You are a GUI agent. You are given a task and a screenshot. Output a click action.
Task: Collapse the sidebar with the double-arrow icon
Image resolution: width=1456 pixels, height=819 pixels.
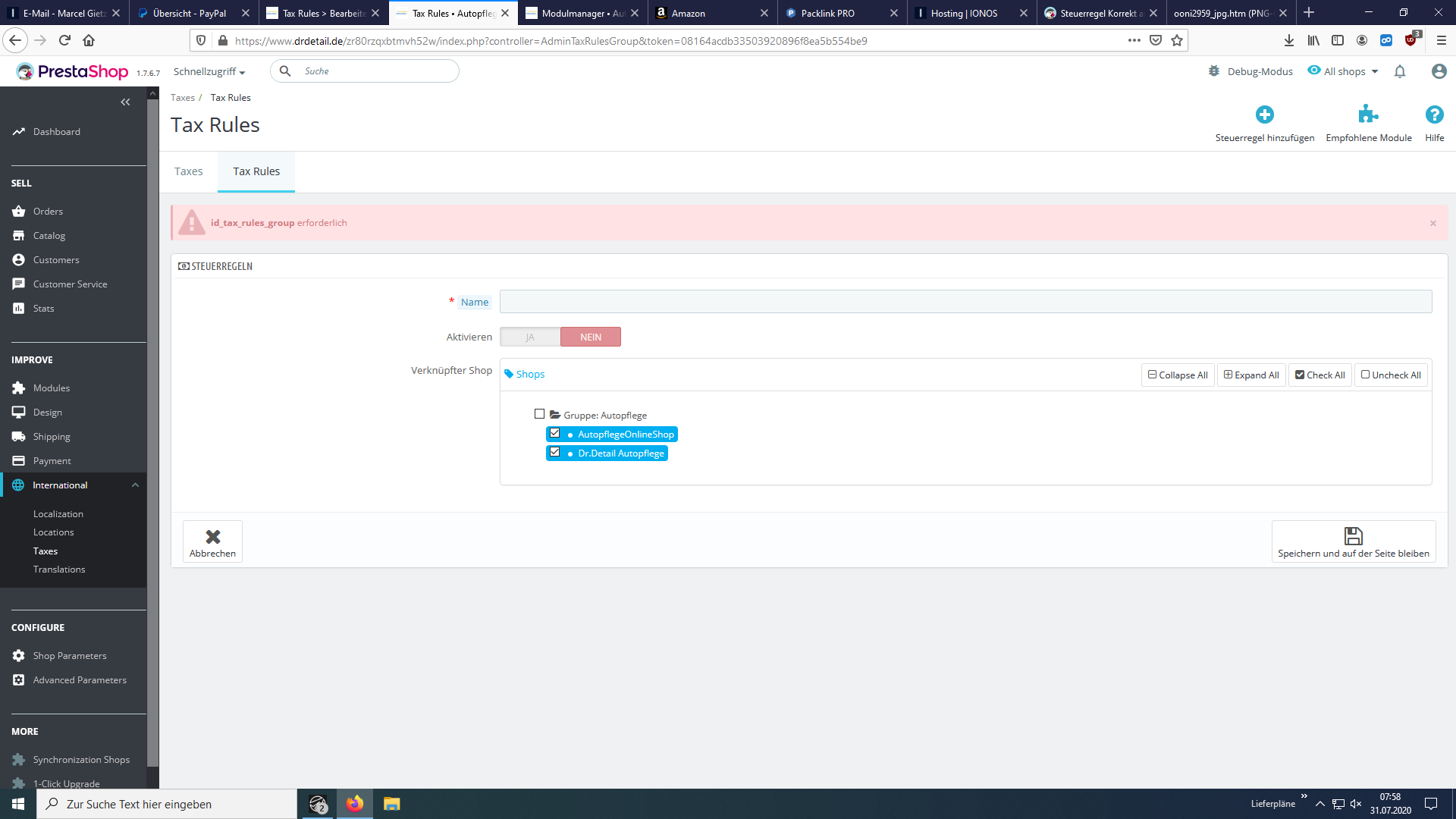tap(125, 102)
